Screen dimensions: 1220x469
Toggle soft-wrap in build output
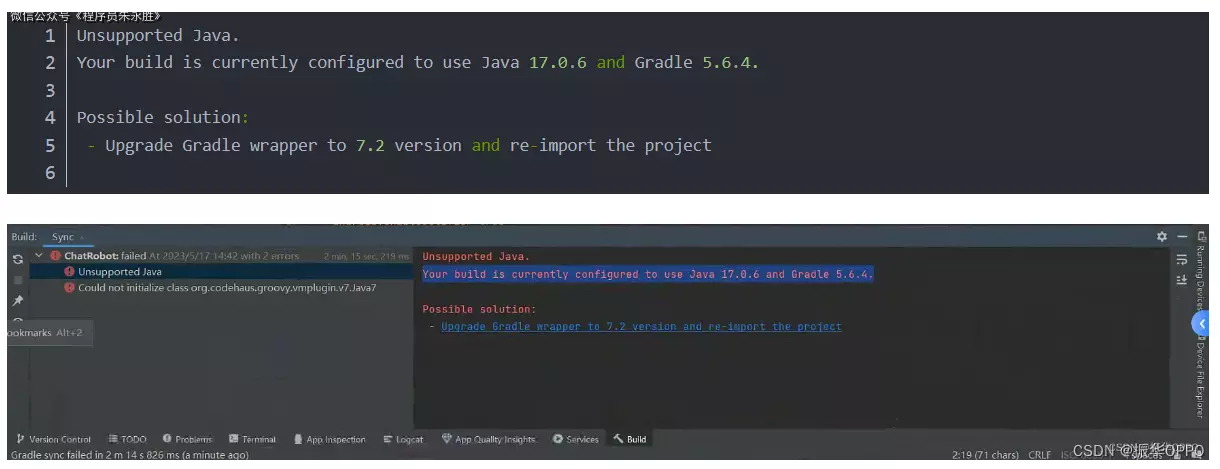[x=1181, y=259]
